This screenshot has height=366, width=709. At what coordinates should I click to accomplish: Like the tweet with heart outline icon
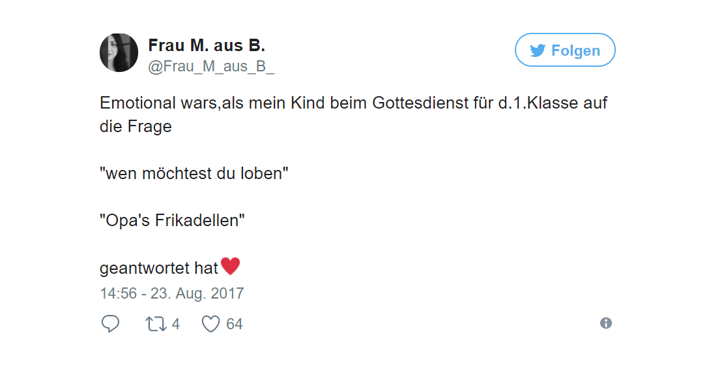pos(211,324)
